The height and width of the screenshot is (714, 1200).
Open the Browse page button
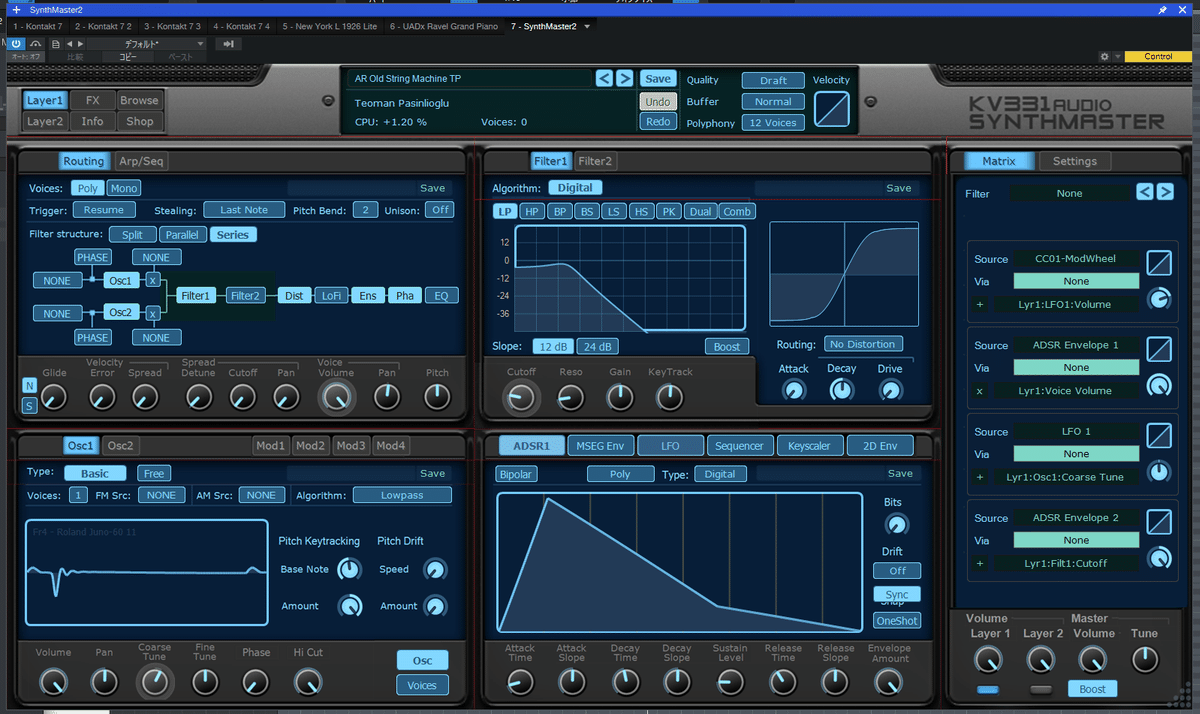coord(139,100)
